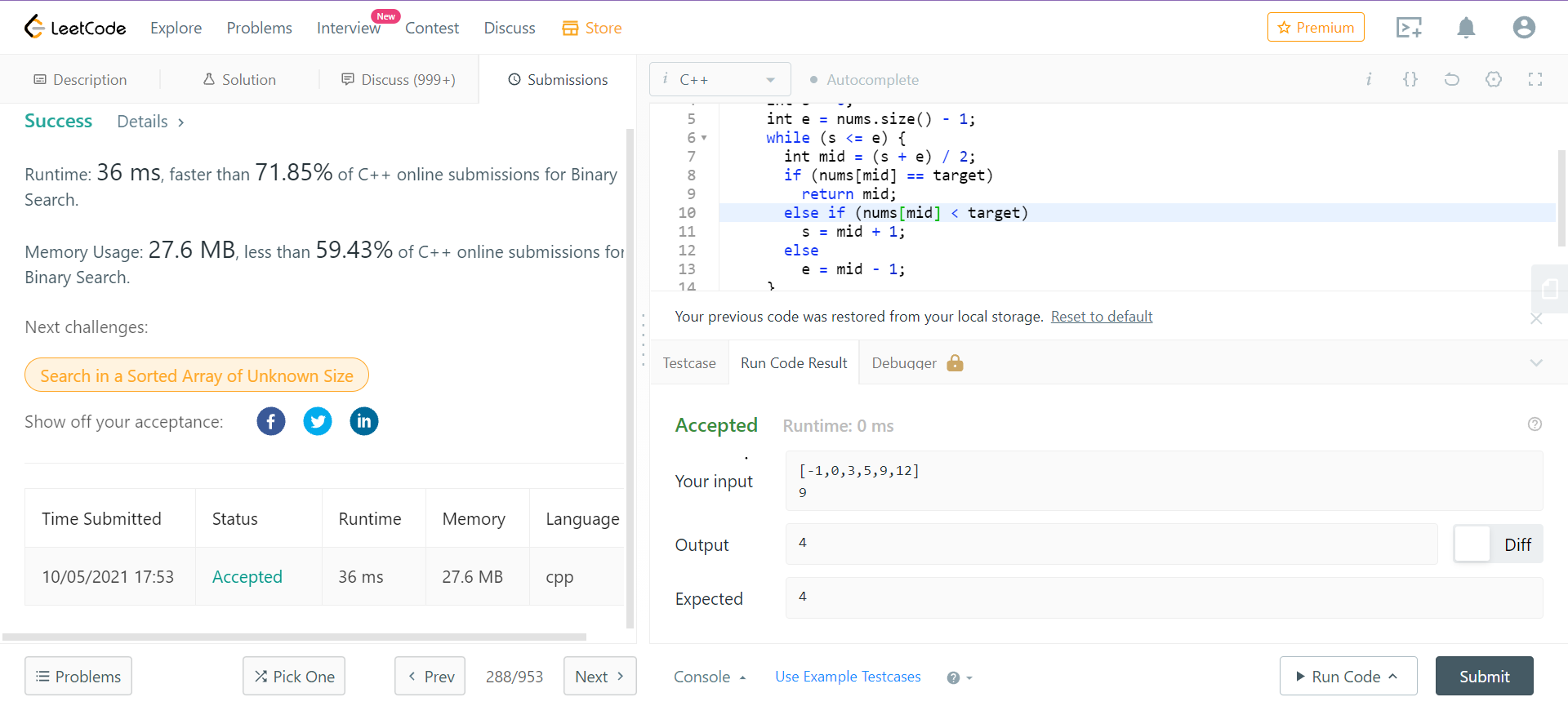Image resolution: width=1568 pixels, height=706 pixels.
Task: Click the locked Debugger padlock icon
Action: click(x=955, y=363)
